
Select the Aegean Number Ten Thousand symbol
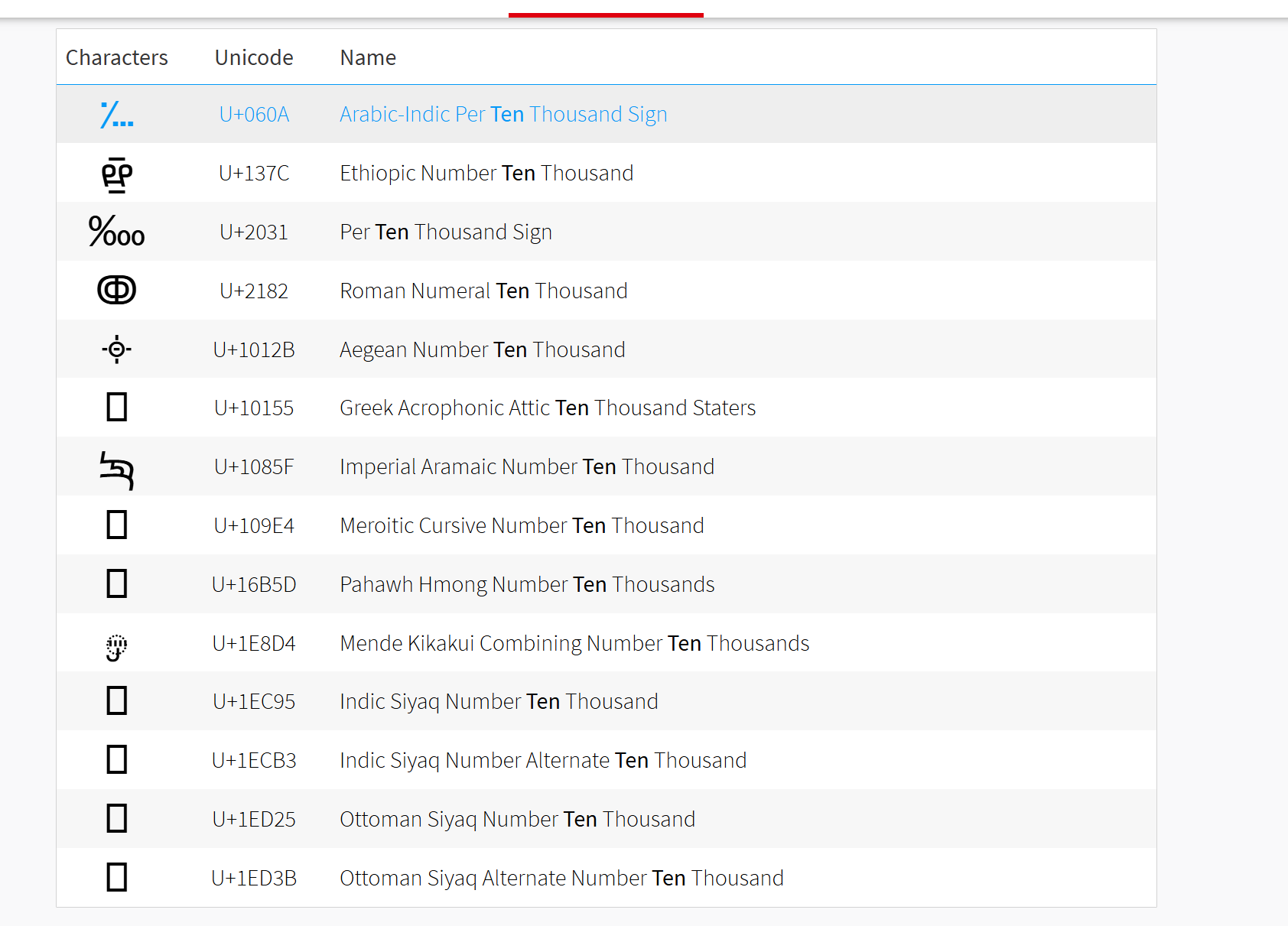tap(116, 349)
